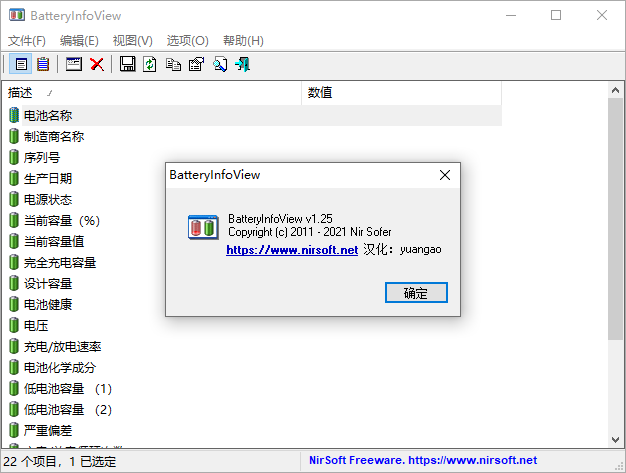Switch to battery log view toolbar icon
This screenshot has height=473, width=626.
(x=43, y=64)
